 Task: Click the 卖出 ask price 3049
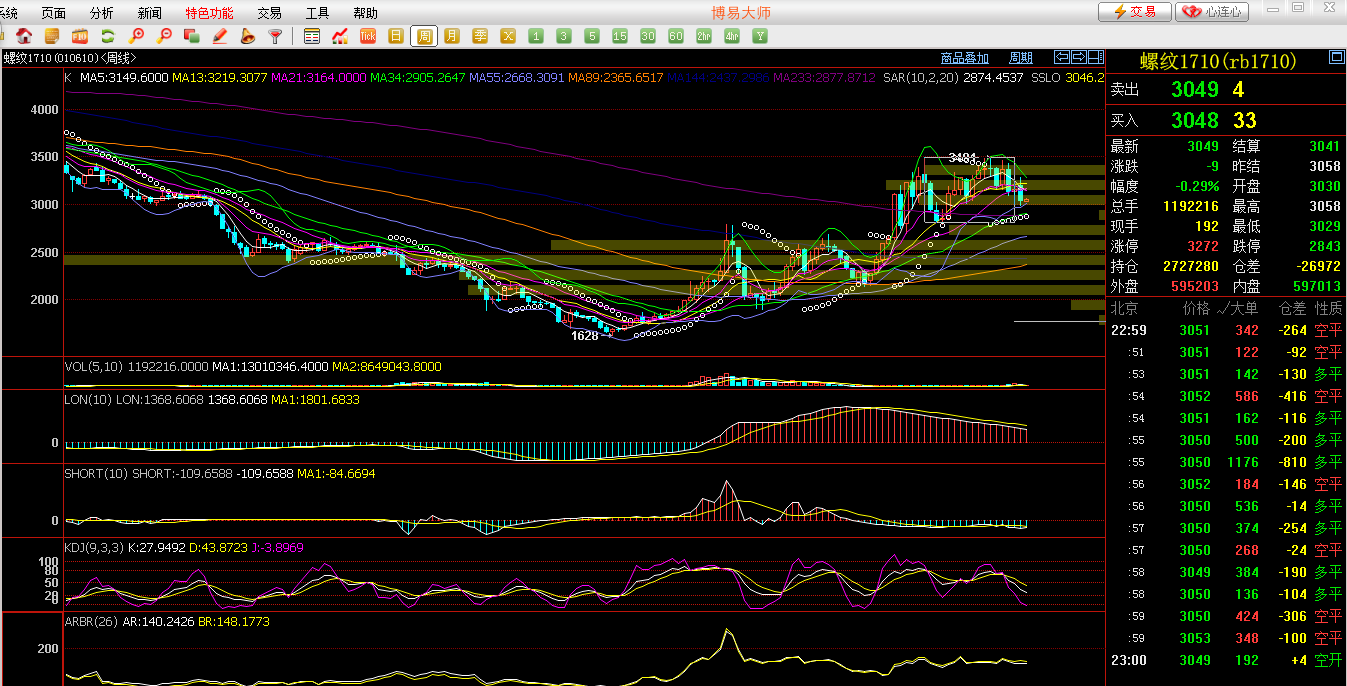tap(1195, 89)
